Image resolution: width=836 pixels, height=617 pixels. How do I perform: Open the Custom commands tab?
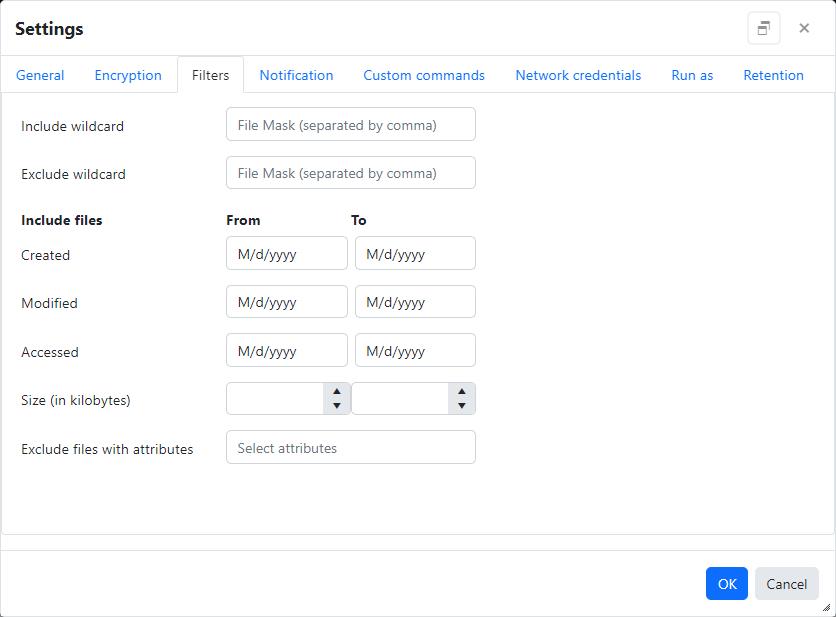tap(424, 75)
